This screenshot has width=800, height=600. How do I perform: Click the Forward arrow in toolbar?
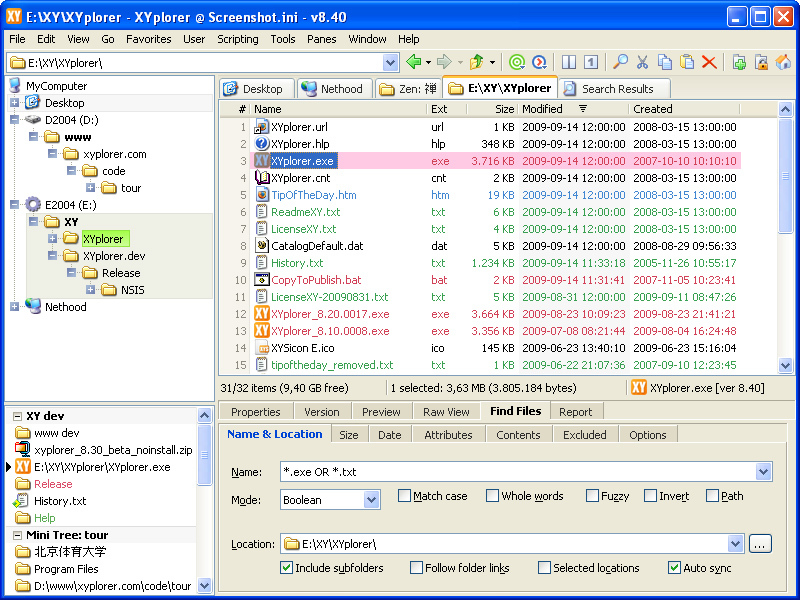pos(444,62)
